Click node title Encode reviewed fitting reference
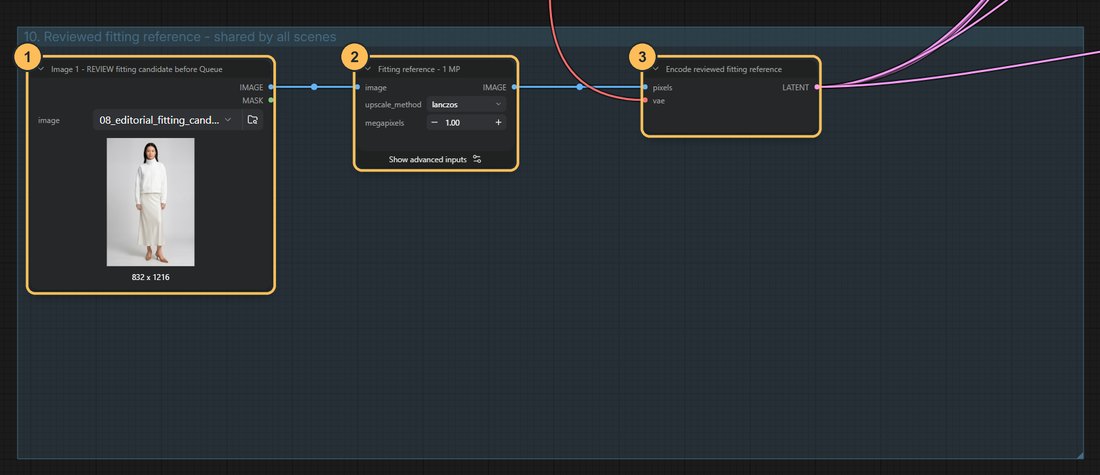This screenshot has height=475, width=1100. tap(723, 69)
